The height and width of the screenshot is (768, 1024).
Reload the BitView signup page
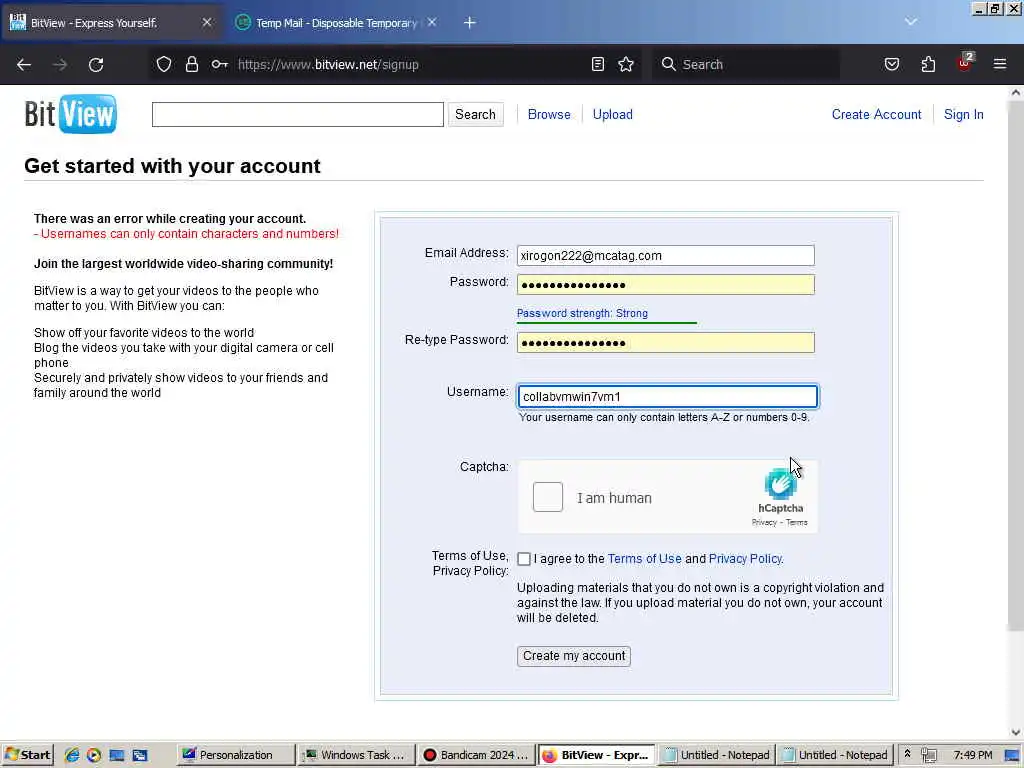(x=96, y=65)
